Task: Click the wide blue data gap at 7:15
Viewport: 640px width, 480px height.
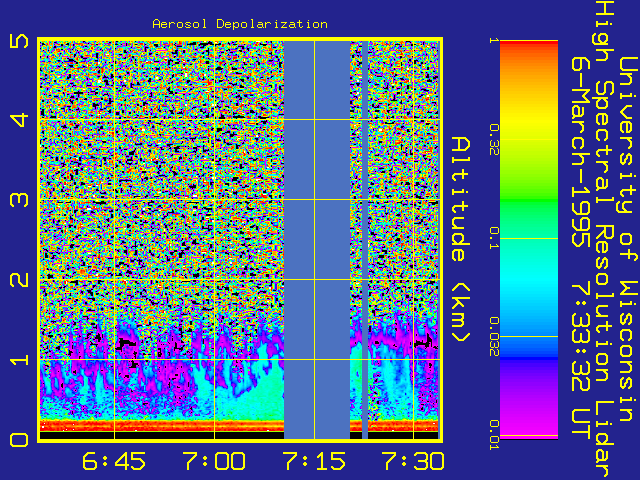Action: pos(317,240)
